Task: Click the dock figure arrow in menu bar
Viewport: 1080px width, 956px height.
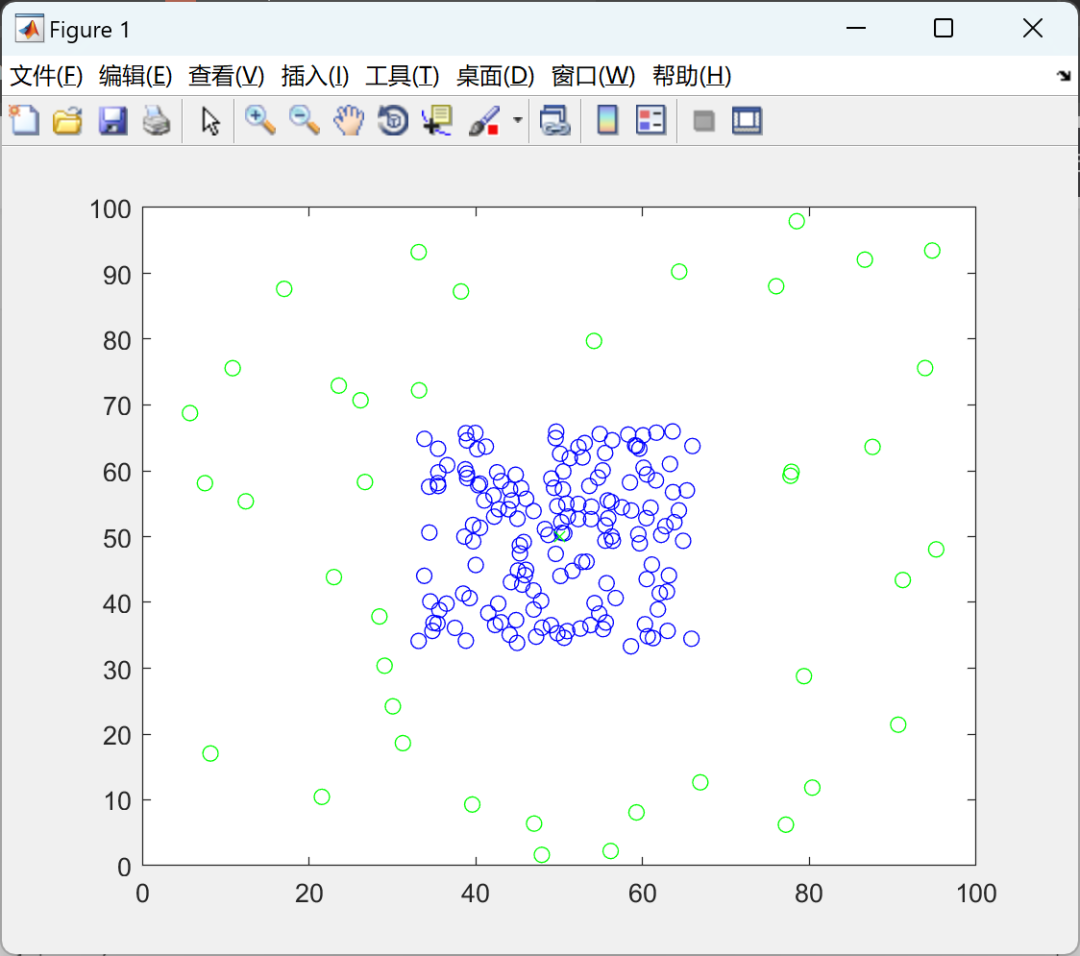Action: pyautogui.click(x=1064, y=76)
